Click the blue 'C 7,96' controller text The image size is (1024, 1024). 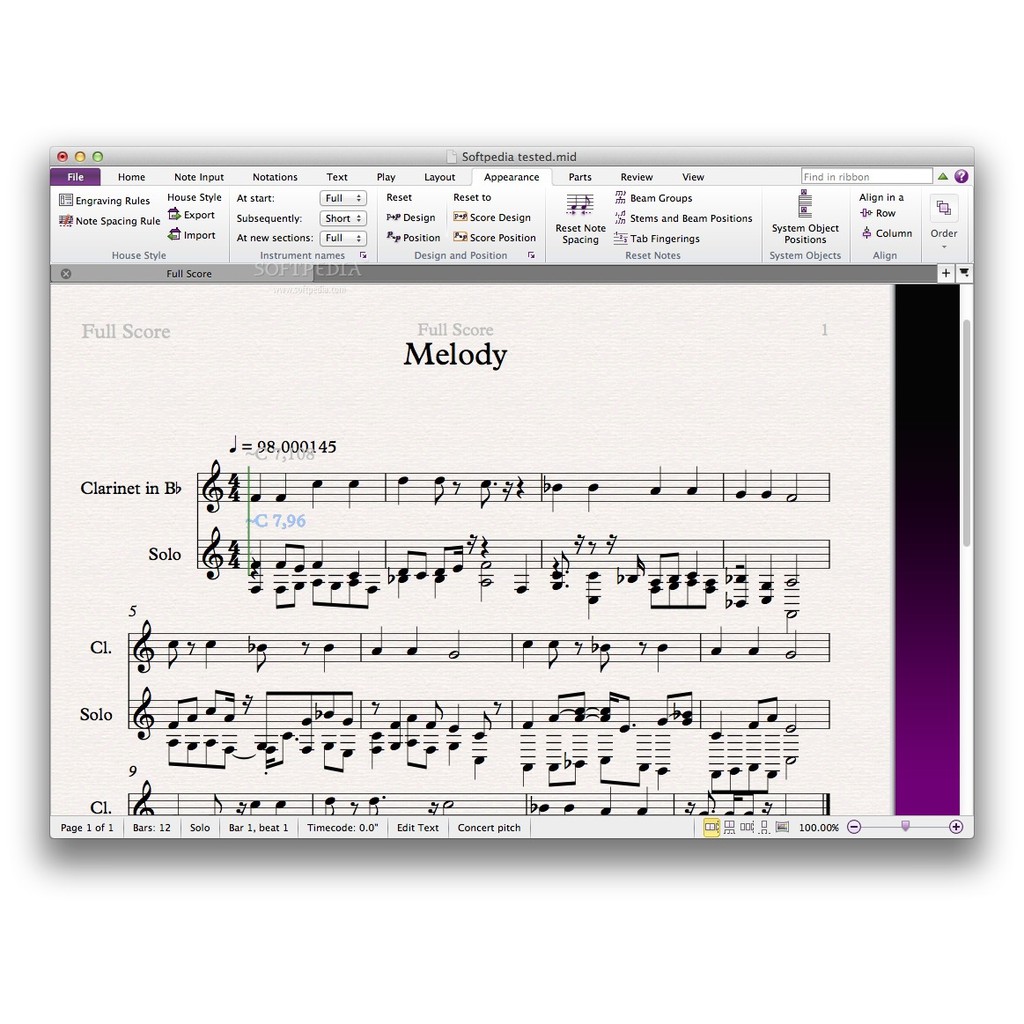coord(276,520)
